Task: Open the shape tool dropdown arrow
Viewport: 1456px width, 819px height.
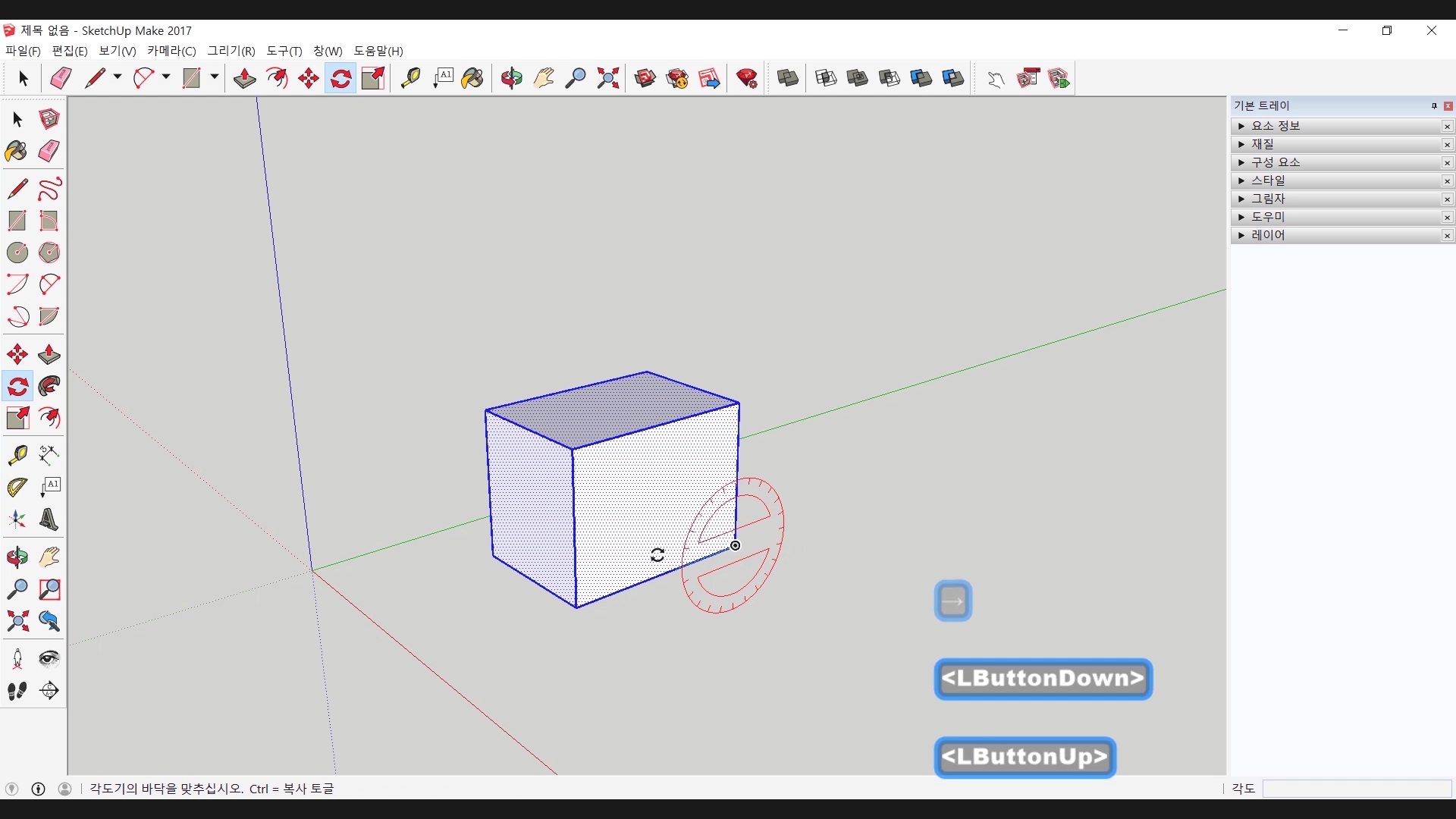Action: (x=215, y=77)
